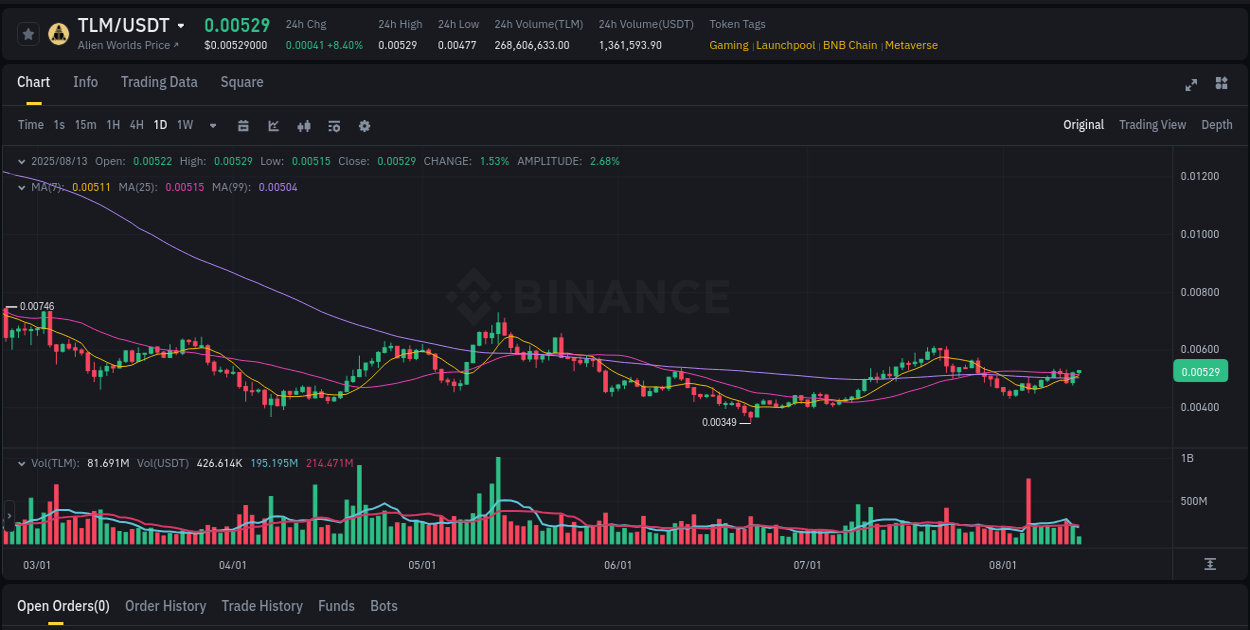Open technical indicators icon
Viewport: 1250px width, 630px height.
point(303,125)
